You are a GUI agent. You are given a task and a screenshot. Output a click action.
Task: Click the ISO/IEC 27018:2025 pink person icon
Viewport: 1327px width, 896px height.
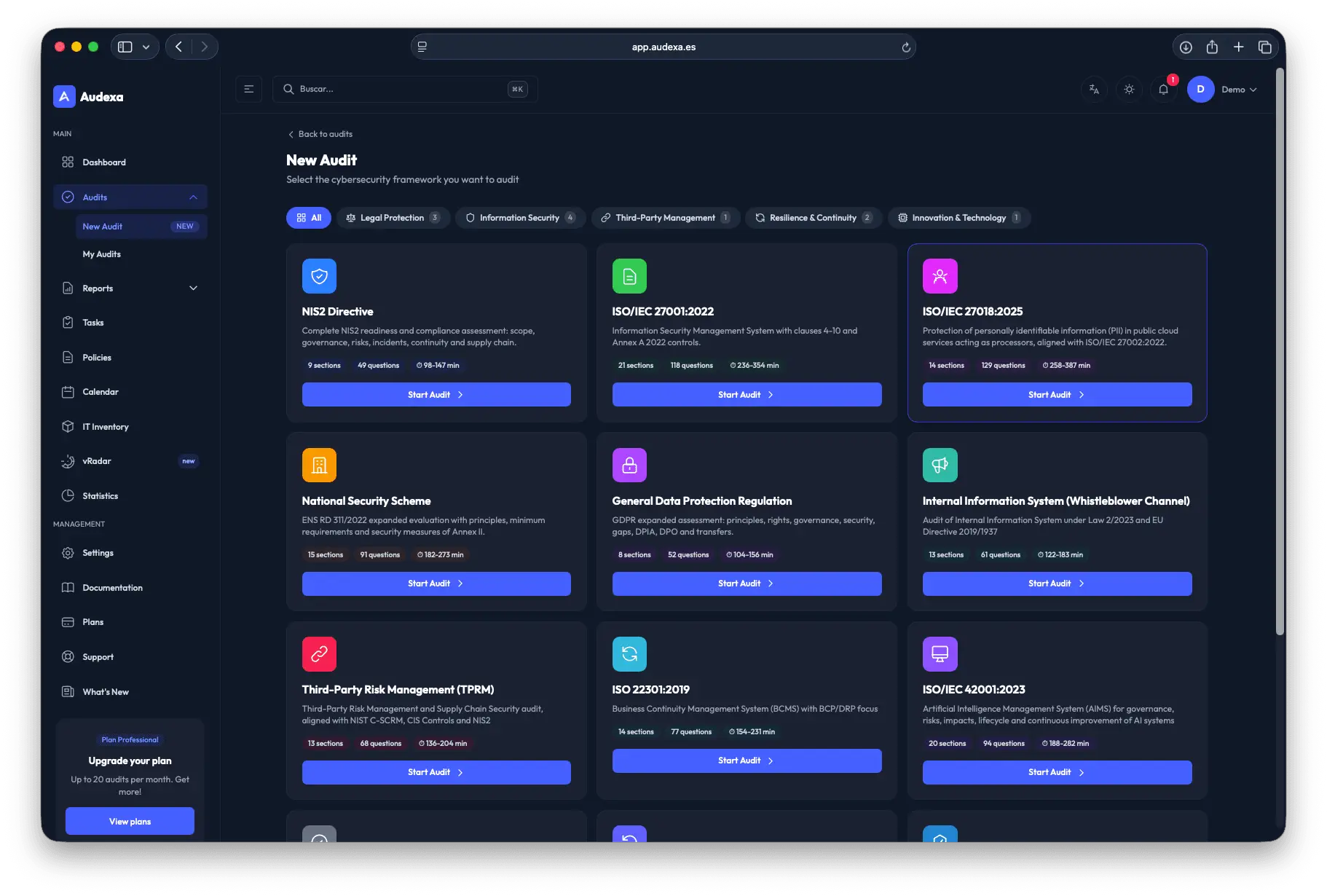coord(940,276)
